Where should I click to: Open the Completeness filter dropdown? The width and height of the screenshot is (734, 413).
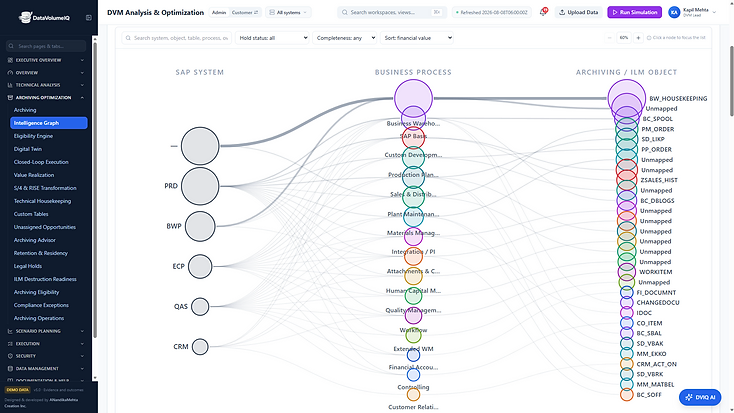(345, 38)
